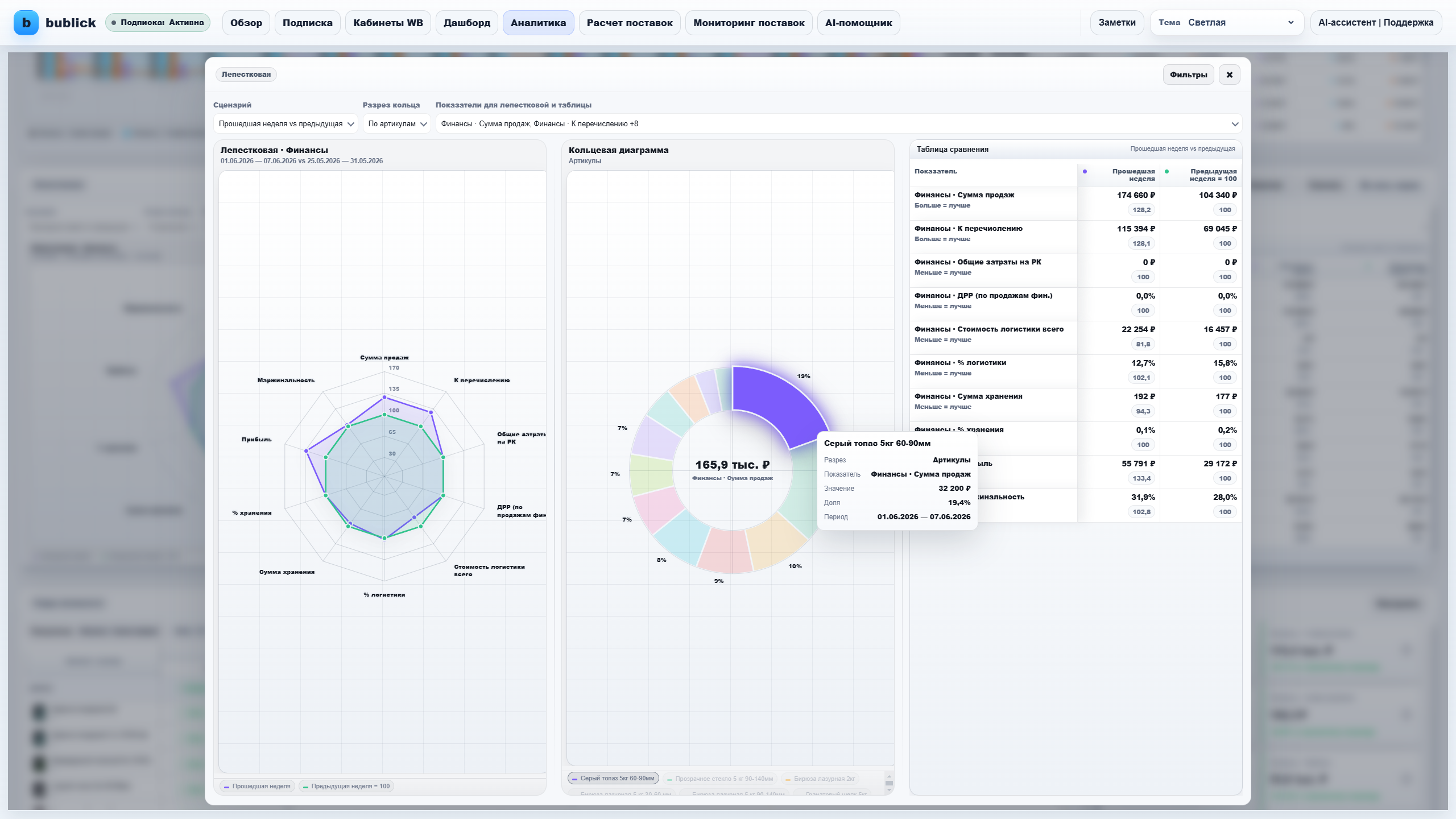This screenshot has width=1456, height=819.
Task: Open the Мониторинг поставок tab
Action: coord(748,23)
